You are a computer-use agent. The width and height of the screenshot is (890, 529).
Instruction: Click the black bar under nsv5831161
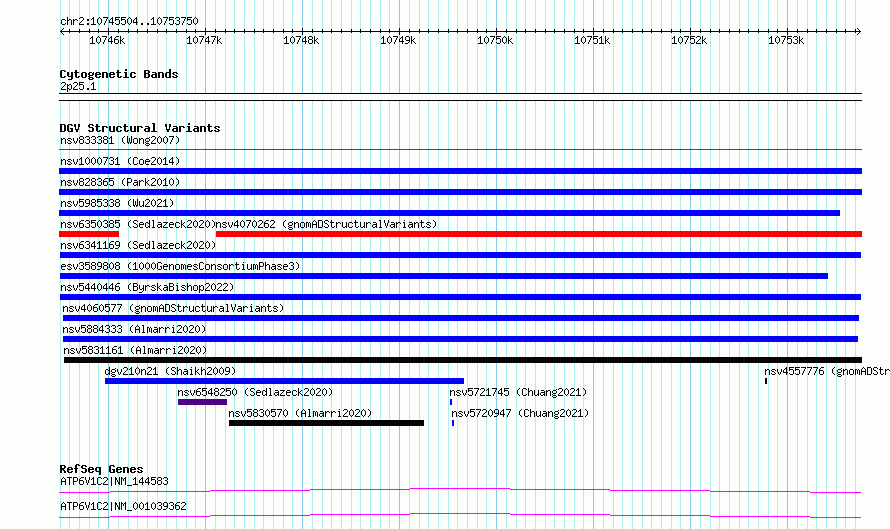point(463,360)
